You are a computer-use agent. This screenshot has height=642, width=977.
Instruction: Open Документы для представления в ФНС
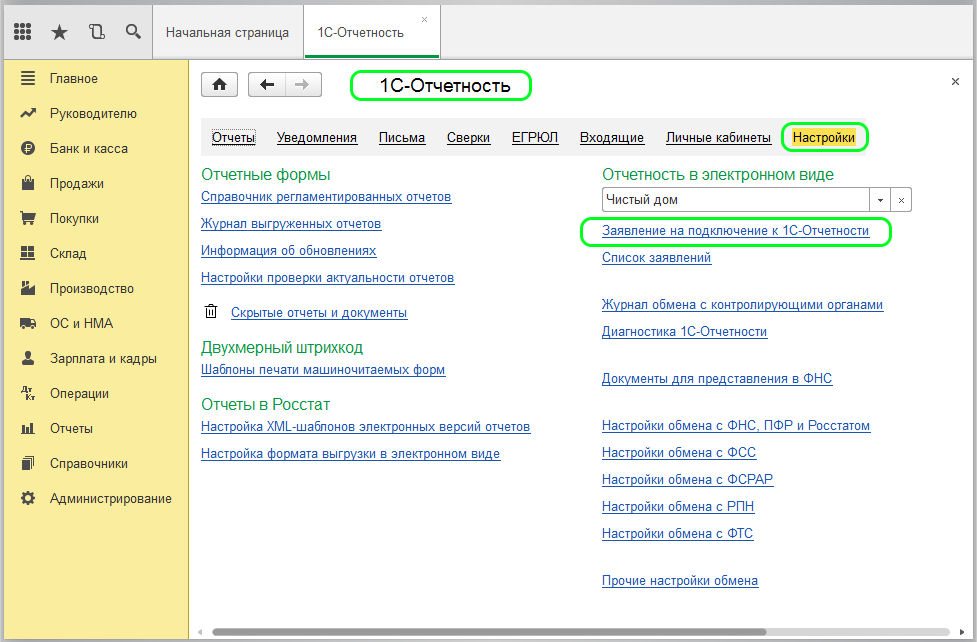click(x=717, y=379)
